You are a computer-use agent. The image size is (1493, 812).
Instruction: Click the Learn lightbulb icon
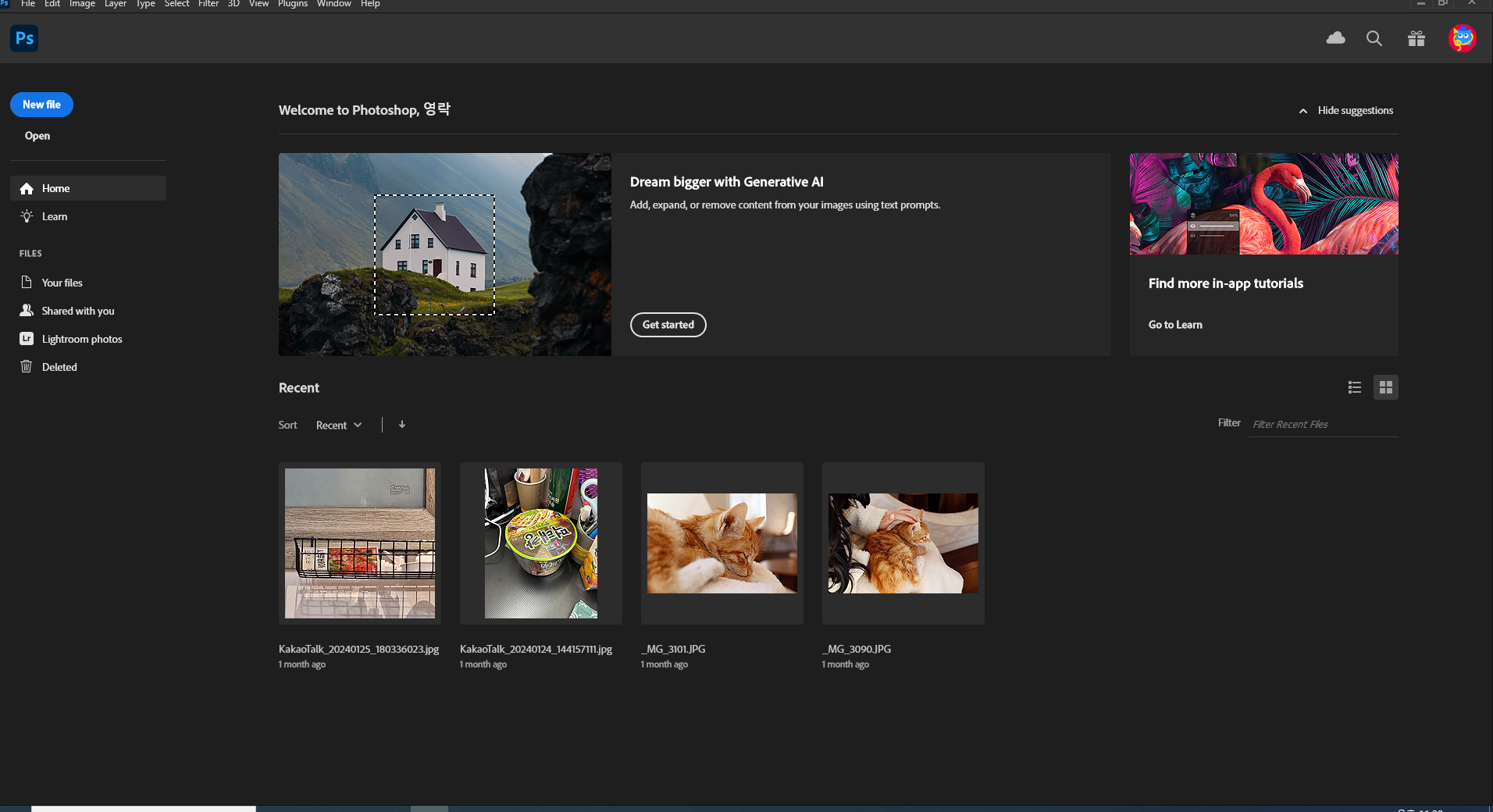coord(27,216)
